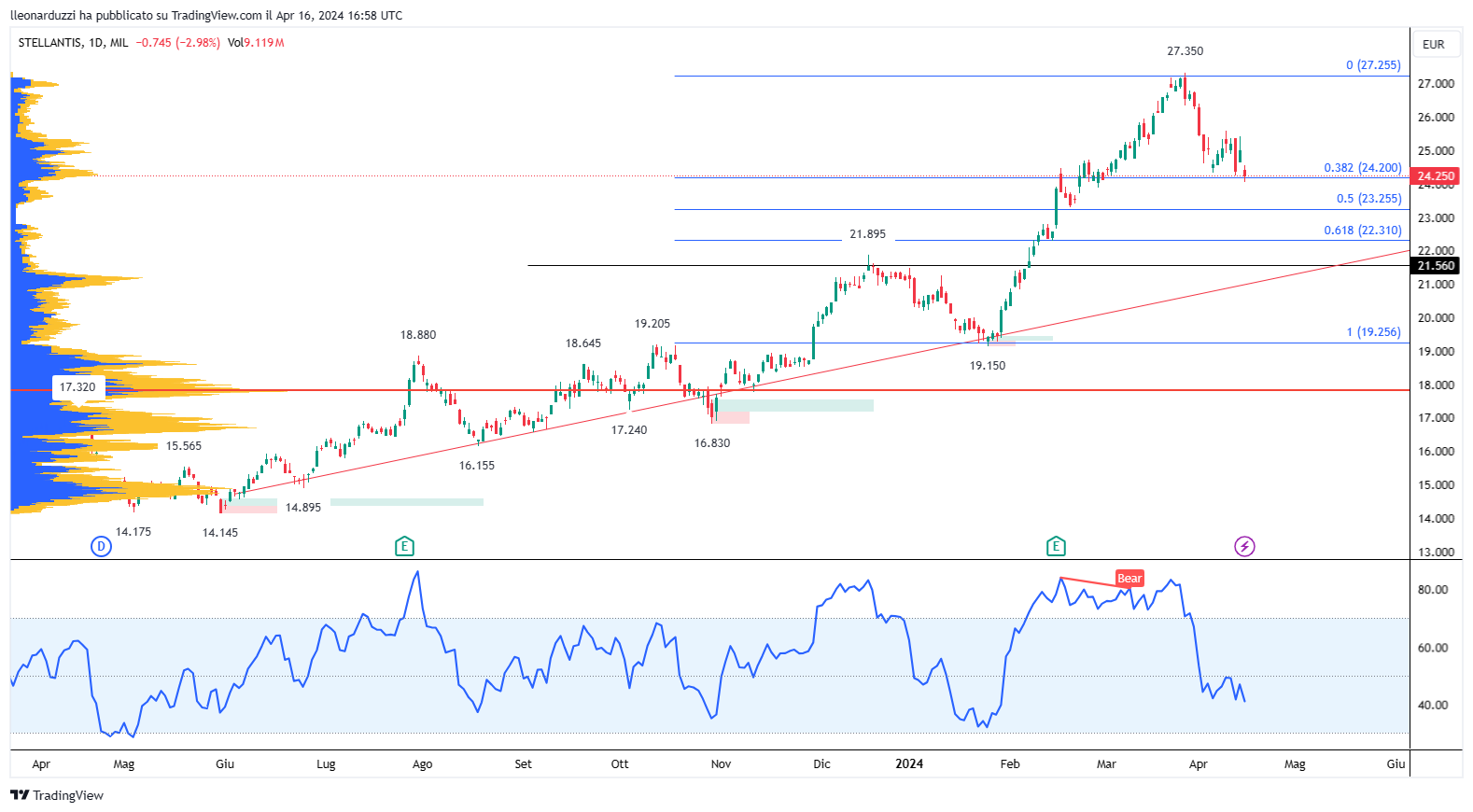Click the TradingView logo at bottom
This screenshot has width=1473, height=812.
pos(57,795)
